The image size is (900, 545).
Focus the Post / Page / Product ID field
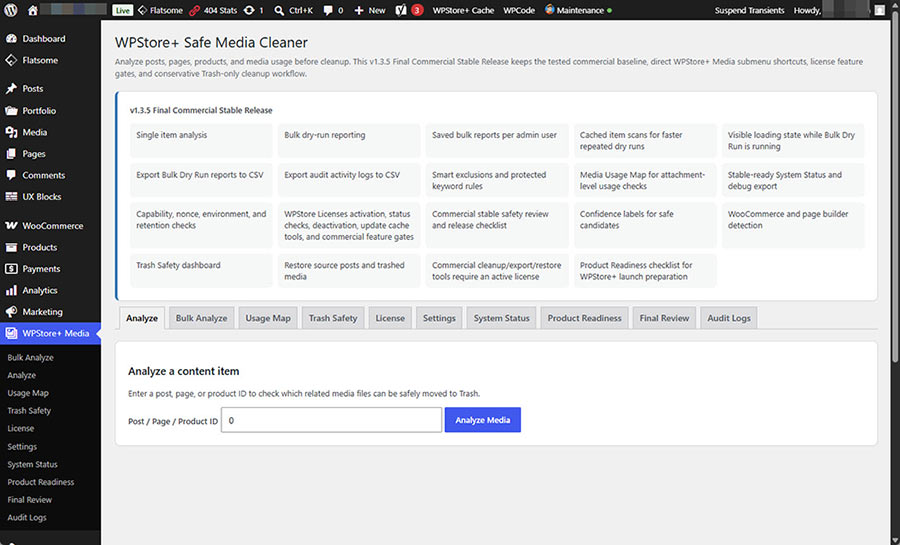331,420
